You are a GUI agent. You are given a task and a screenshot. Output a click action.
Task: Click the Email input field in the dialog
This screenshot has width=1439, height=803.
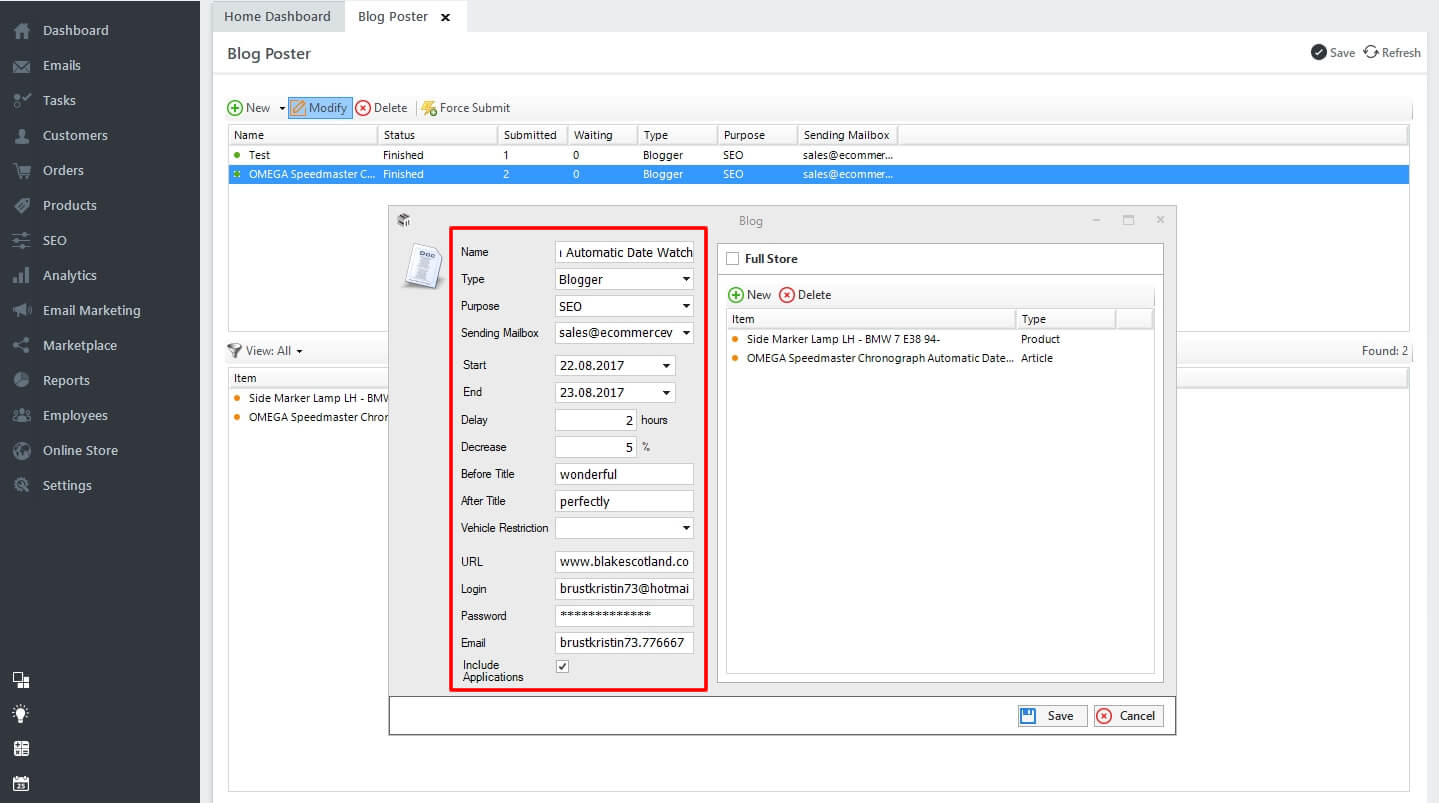coord(624,643)
